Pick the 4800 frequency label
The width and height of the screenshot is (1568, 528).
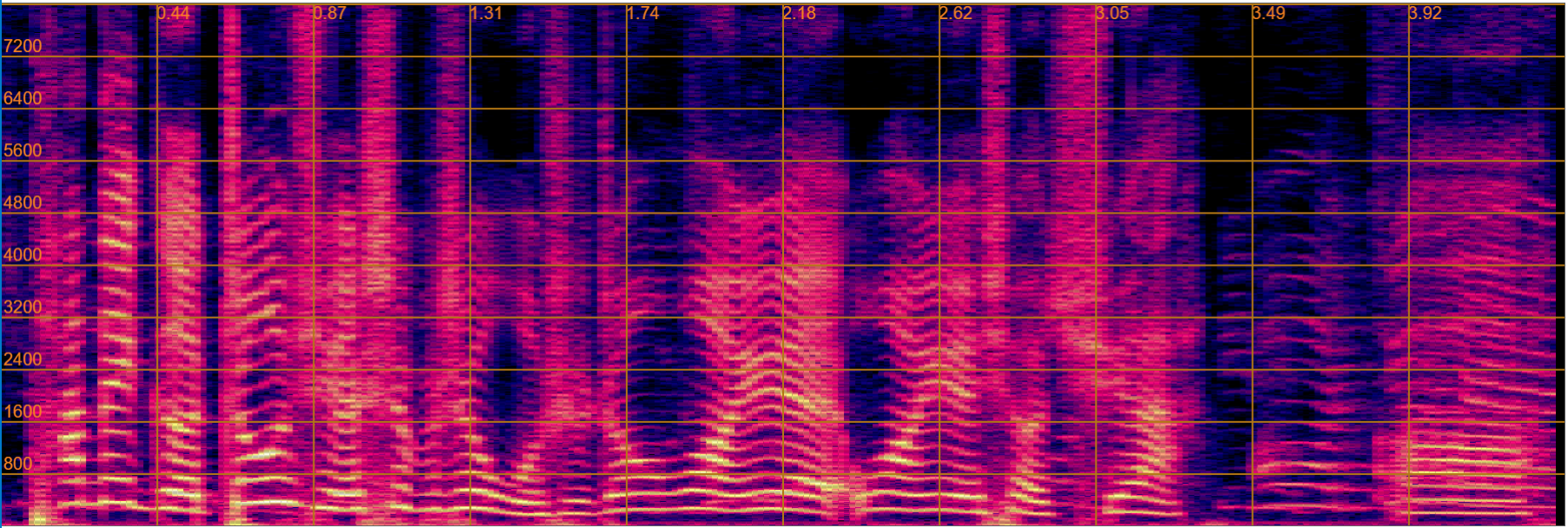(23, 202)
